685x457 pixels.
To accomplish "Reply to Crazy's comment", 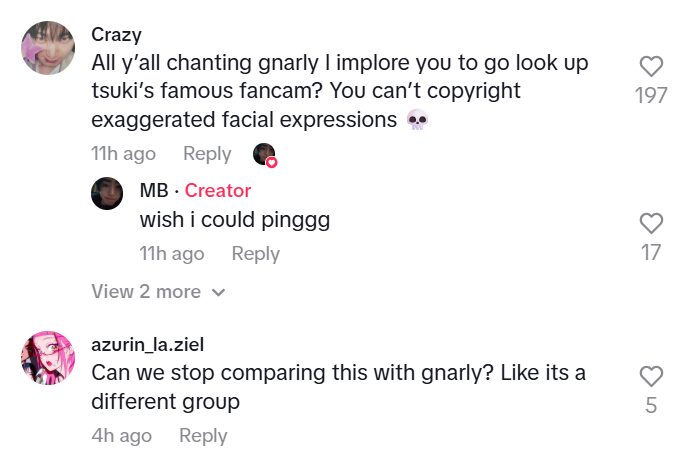I will coord(207,154).
